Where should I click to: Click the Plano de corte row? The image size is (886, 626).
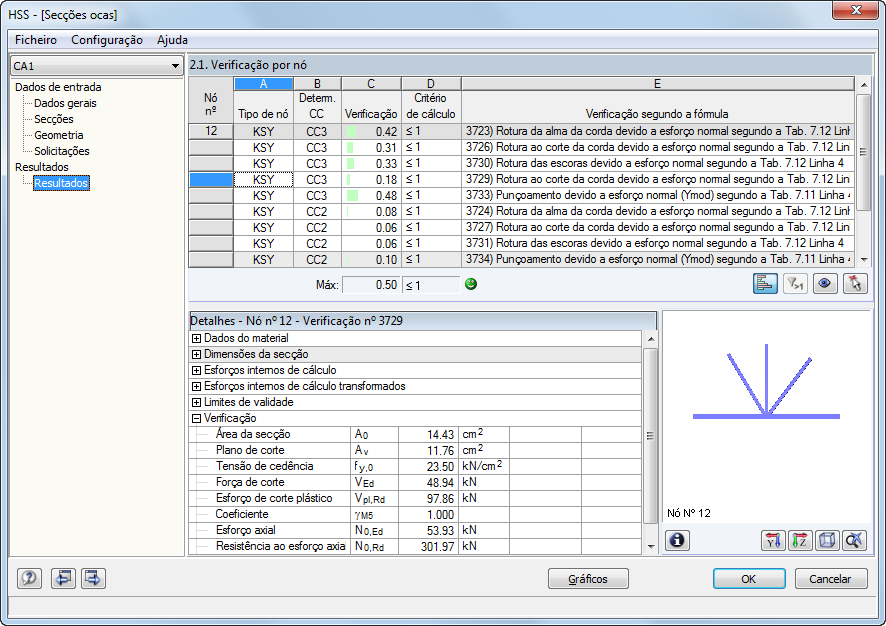coord(415,450)
